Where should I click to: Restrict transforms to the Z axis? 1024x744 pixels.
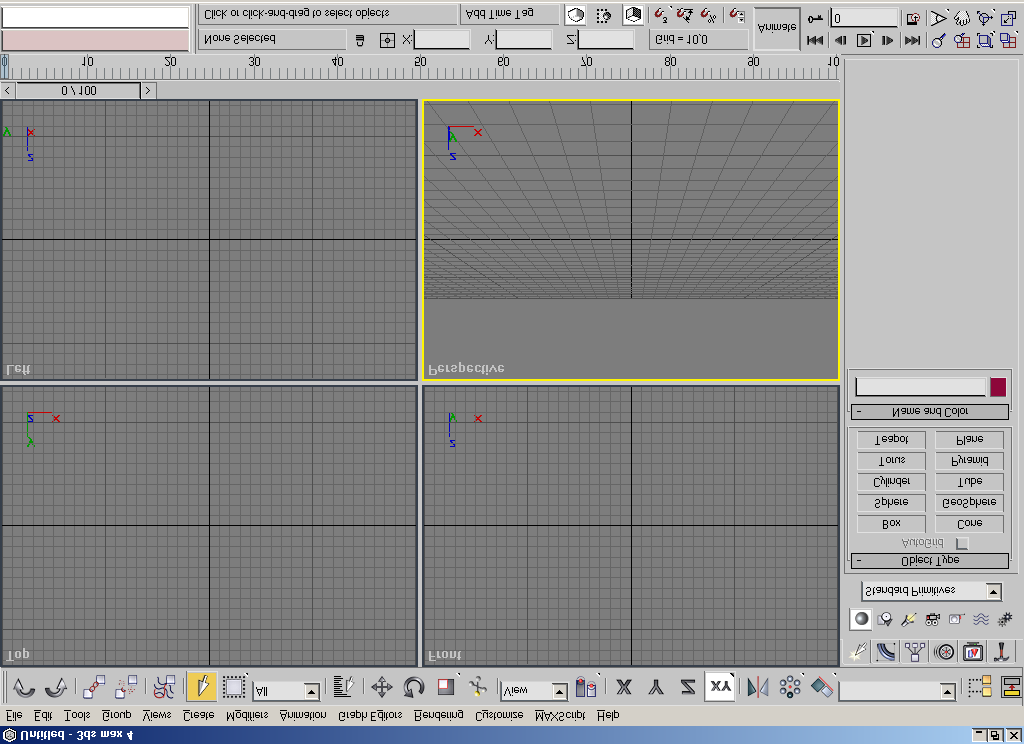pos(688,687)
